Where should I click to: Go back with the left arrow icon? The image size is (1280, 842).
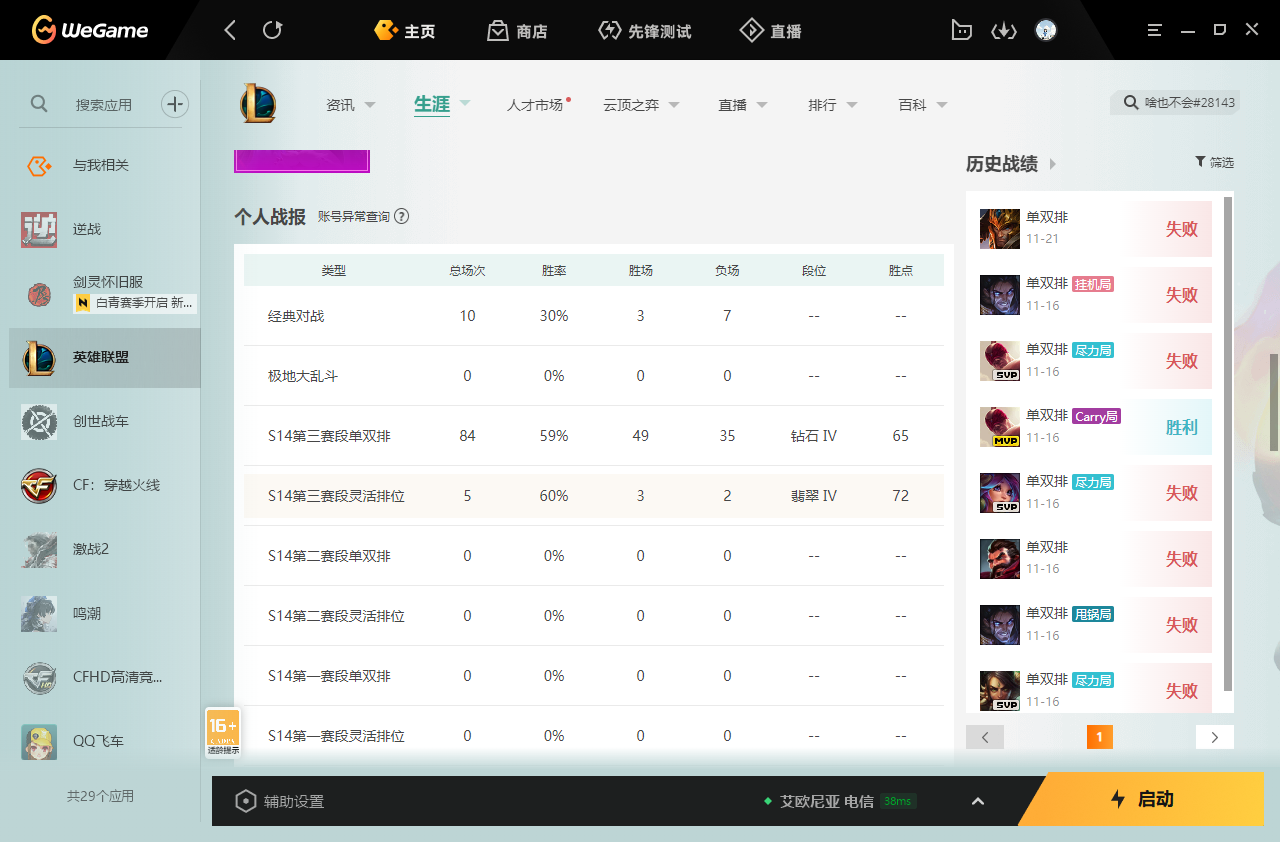click(230, 30)
